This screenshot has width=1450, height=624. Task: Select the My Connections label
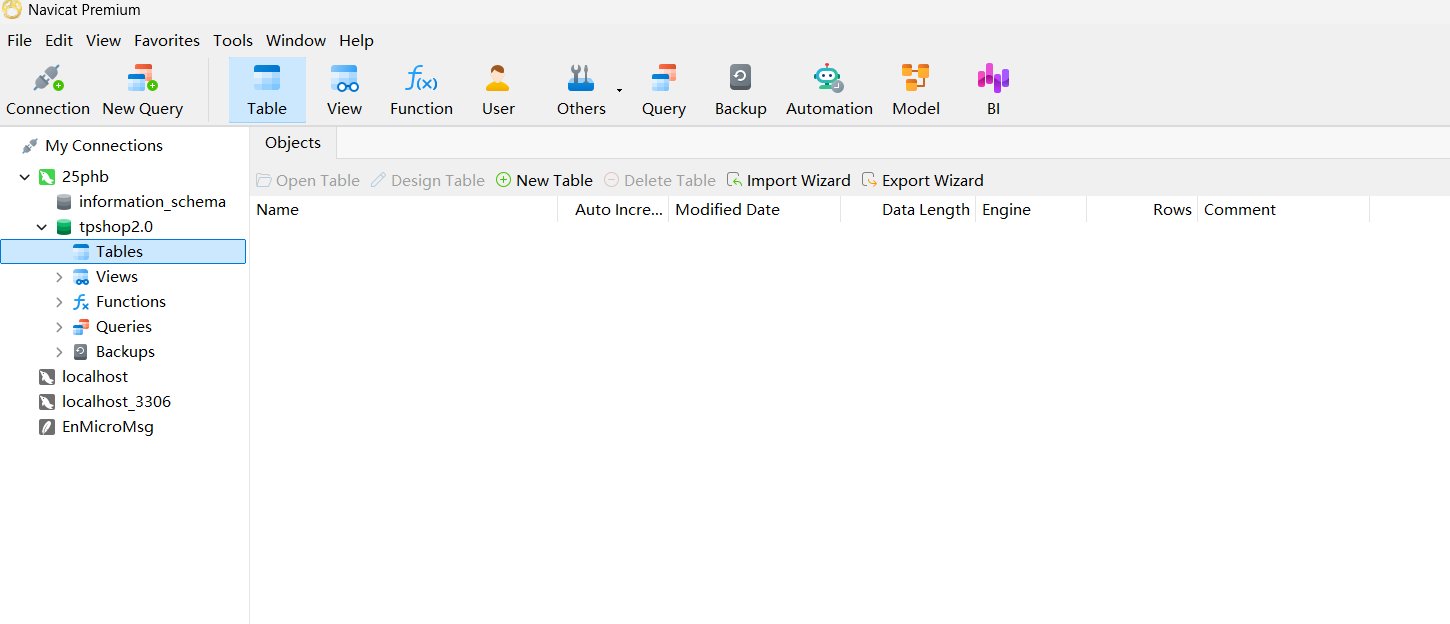[104, 146]
